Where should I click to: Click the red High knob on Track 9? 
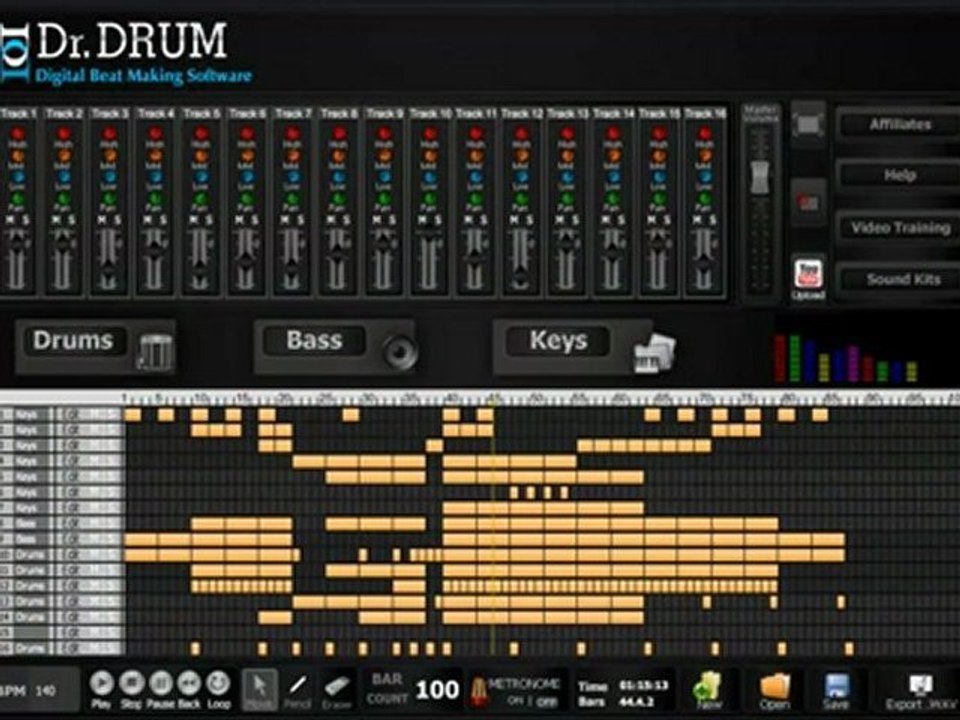pyautogui.click(x=384, y=133)
